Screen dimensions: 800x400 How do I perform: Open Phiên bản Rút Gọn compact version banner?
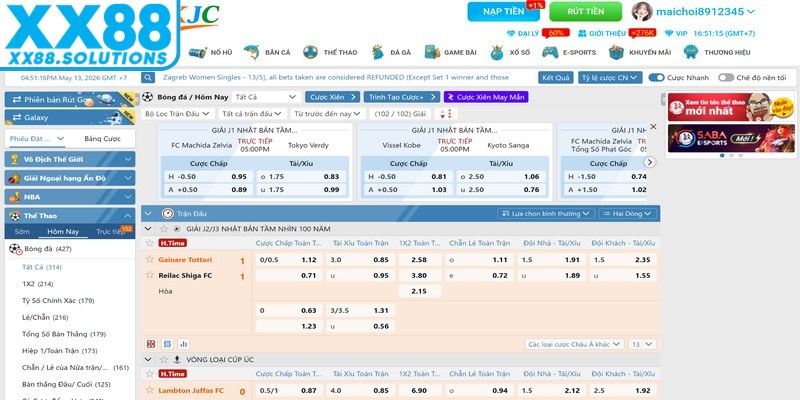[x=70, y=99]
